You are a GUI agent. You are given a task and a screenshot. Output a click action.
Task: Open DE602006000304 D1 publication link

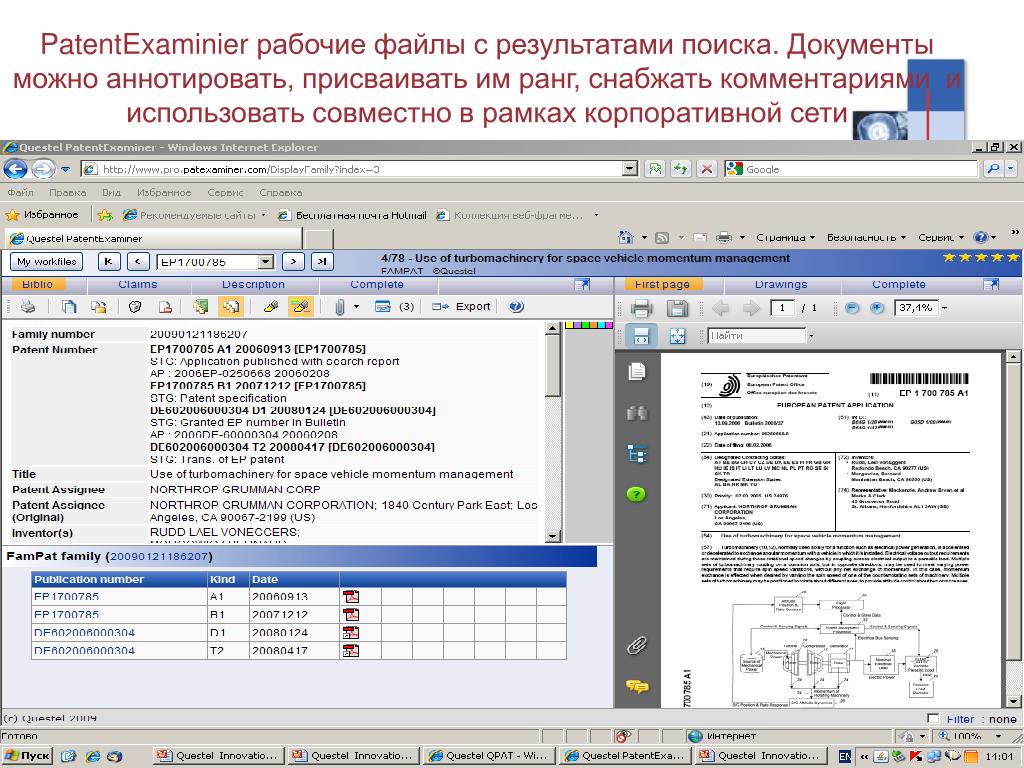pos(84,633)
